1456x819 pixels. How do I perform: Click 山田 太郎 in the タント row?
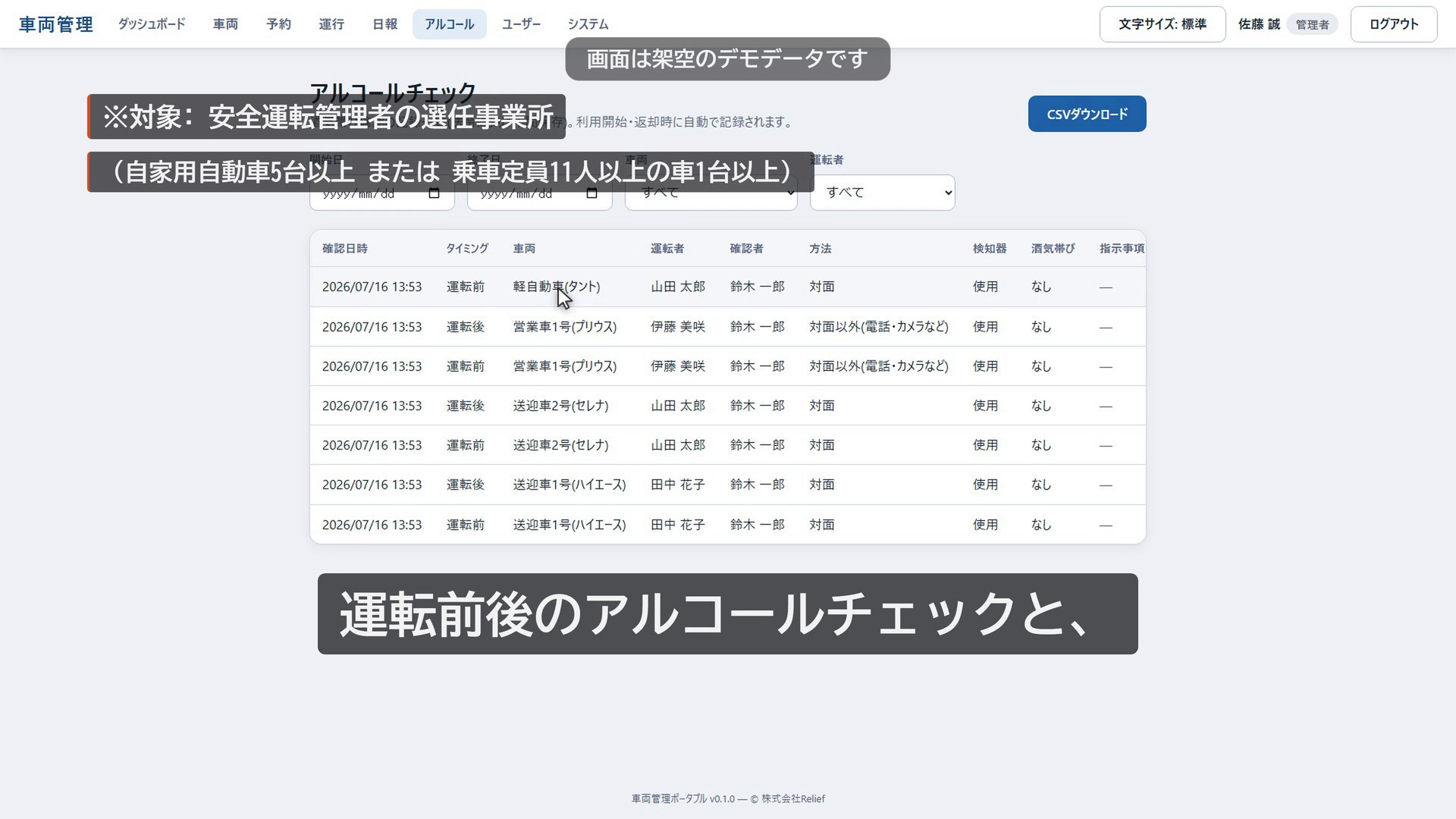point(678,287)
